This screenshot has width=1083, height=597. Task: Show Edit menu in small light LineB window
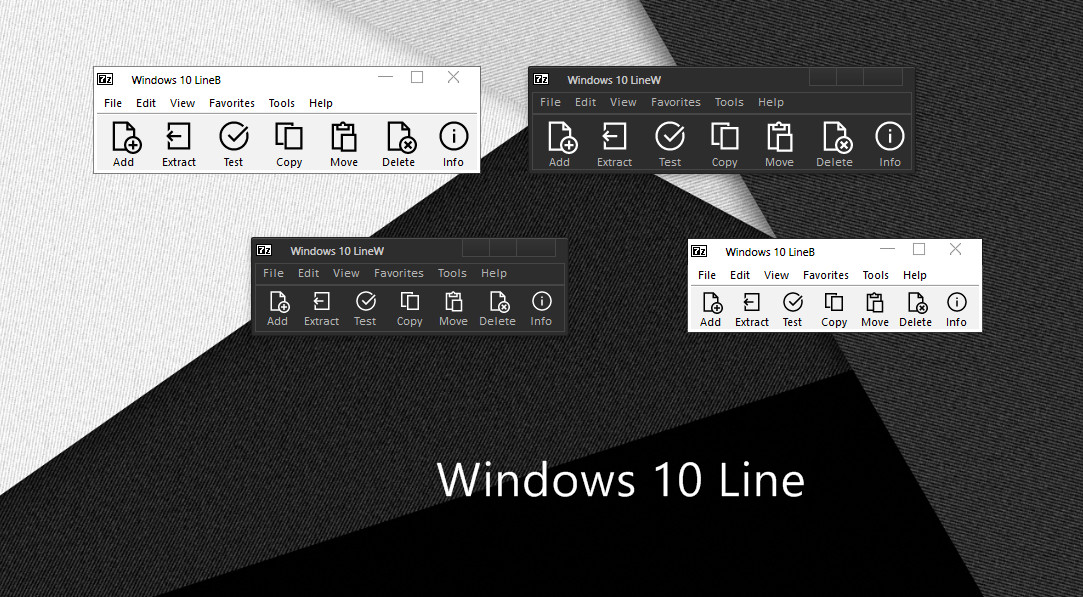click(740, 275)
